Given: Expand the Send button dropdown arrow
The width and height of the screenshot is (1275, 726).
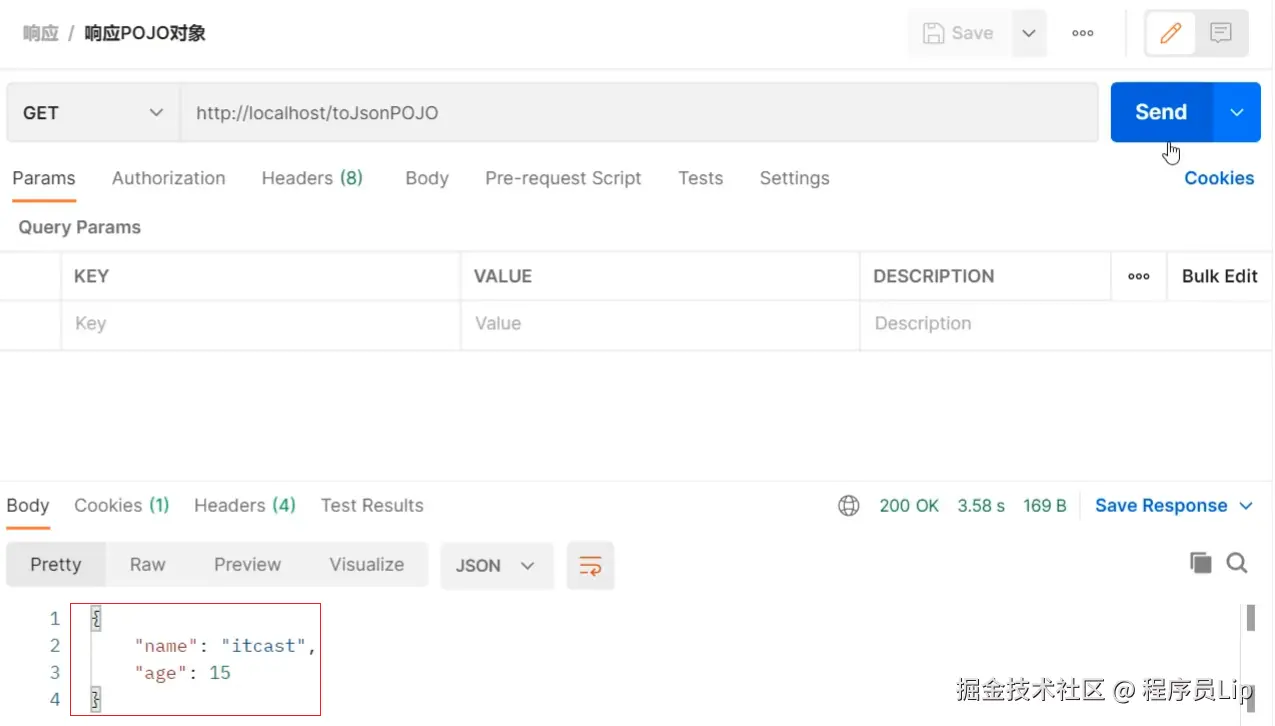Looking at the screenshot, I should pyautogui.click(x=1237, y=112).
